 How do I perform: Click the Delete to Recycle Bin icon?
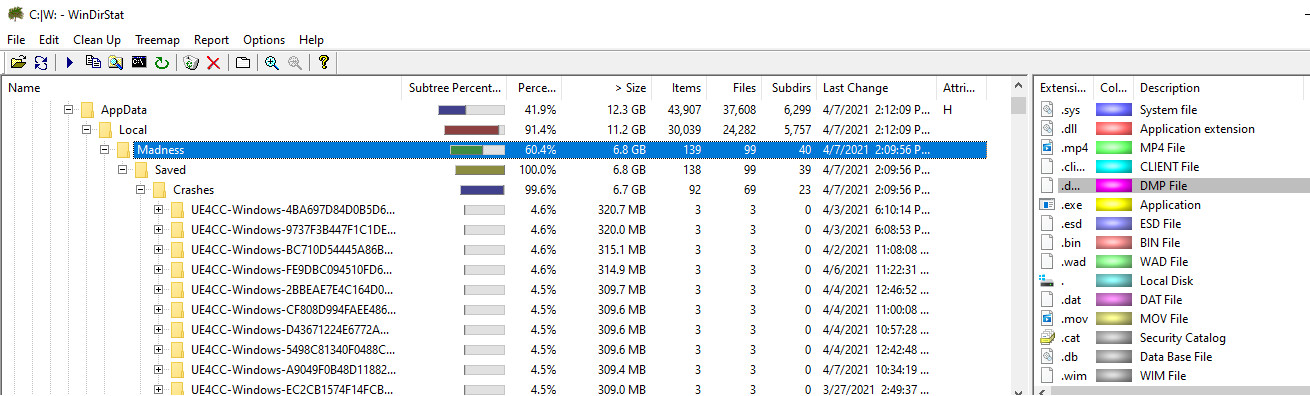point(191,63)
